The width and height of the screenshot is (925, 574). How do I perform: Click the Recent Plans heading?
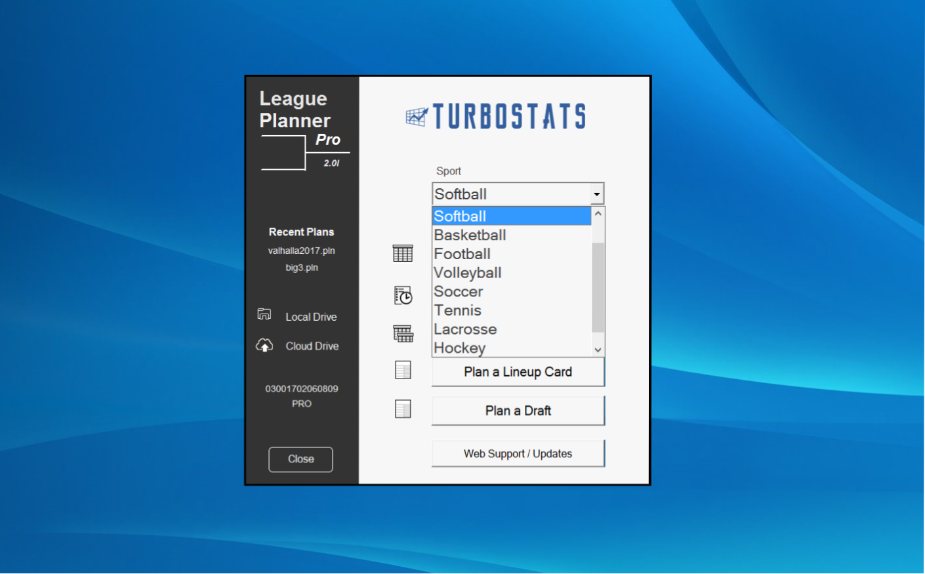pos(301,232)
